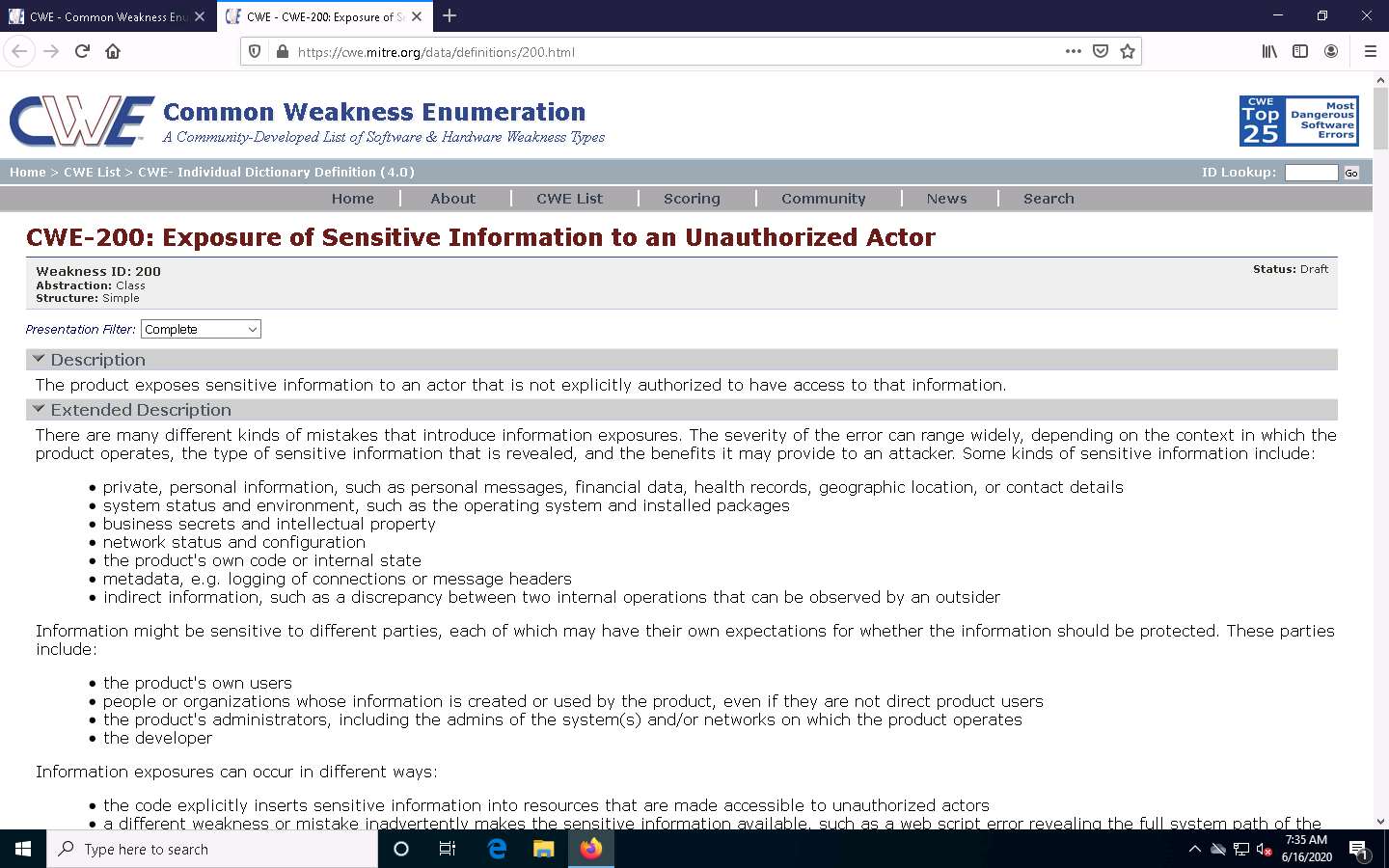The image size is (1389, 868).
Task: Open Community menu item
Action: [x=824, y=199]
